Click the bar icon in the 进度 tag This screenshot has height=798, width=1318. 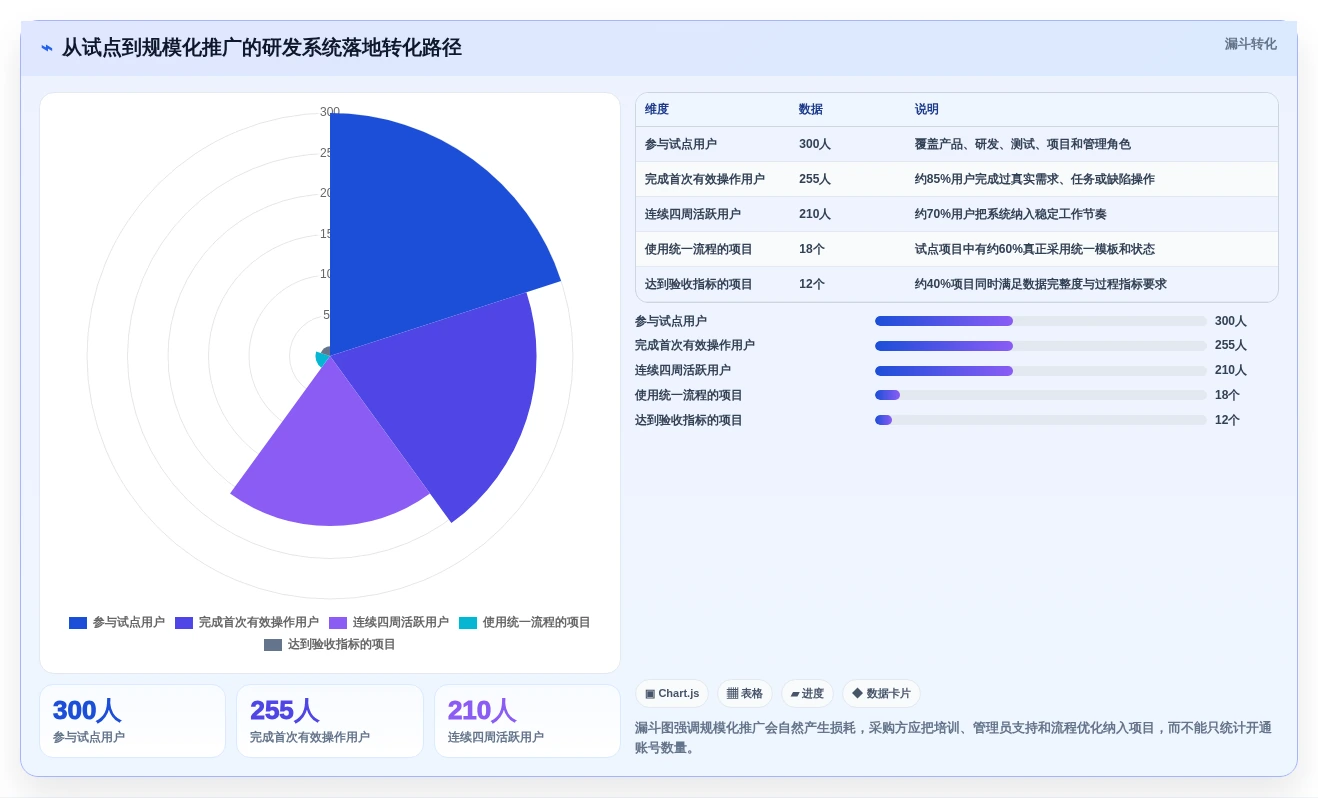[795, 694]
